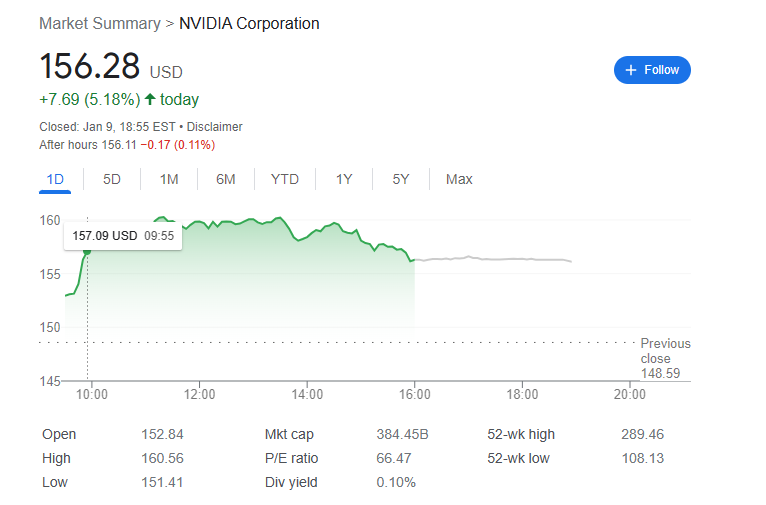Switch to the 1Y chart tab
This screenshot has height=505, width=766.
point(344,179)
